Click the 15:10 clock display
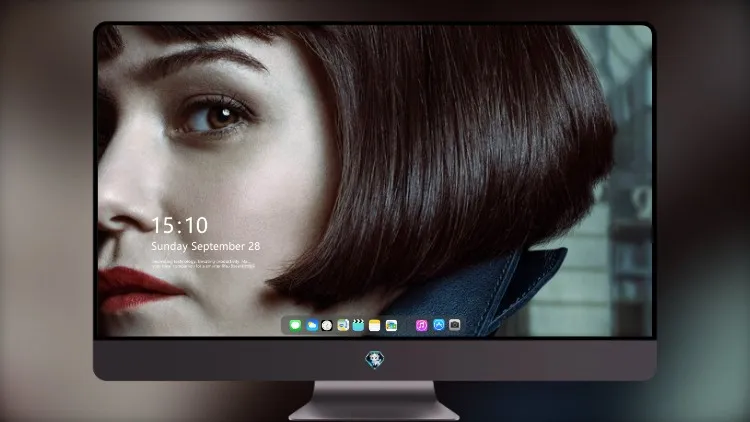 (x=180, y=225)
